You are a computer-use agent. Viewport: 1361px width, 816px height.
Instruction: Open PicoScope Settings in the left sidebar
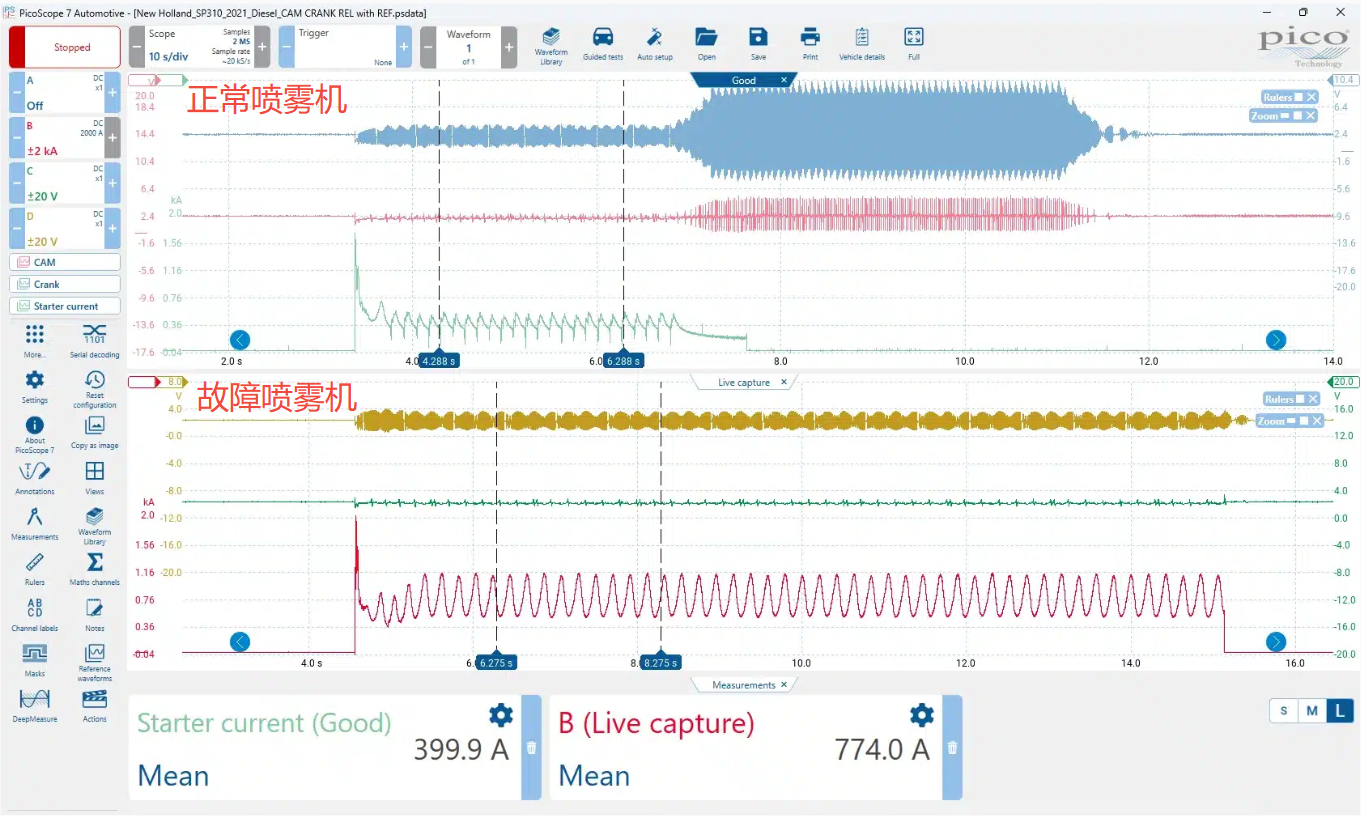[35, 386]
